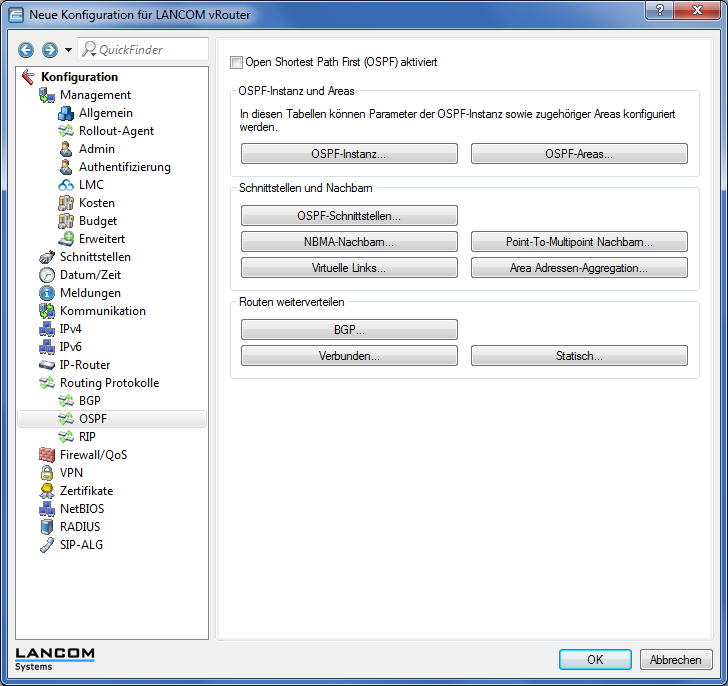
Task: Click the back navigation arrow icon
Action: [26, 50]
